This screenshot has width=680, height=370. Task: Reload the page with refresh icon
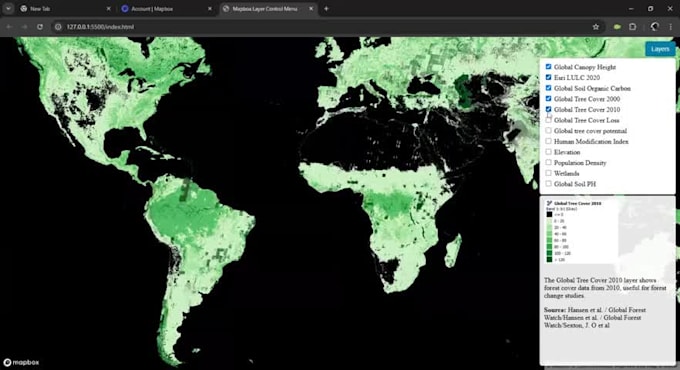[x=40, y=27]
